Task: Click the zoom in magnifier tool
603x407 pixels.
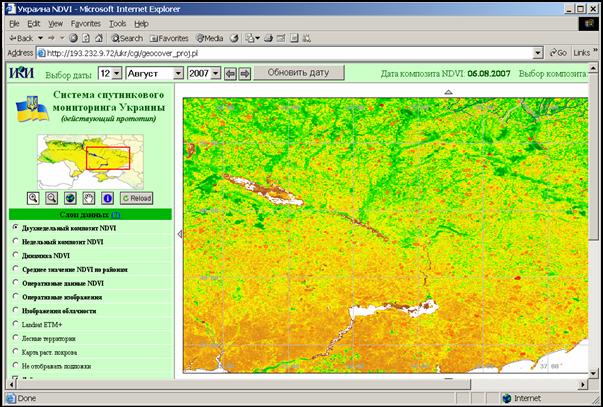Action: pos(34,198)
